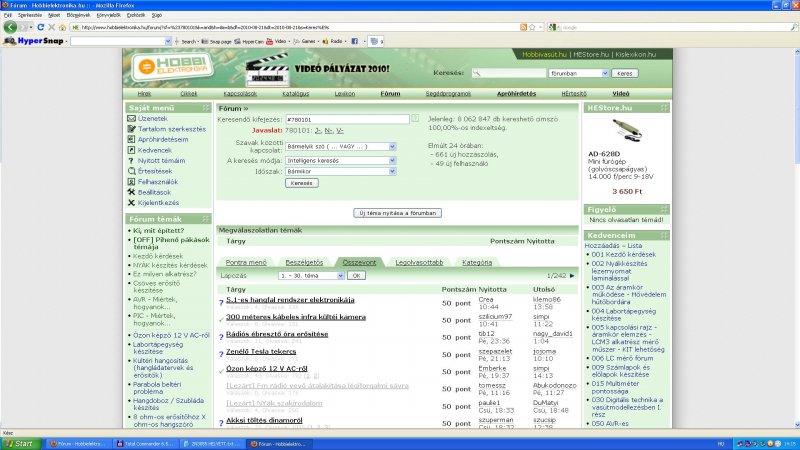Viewport: 800px width, 450px height.
Task: Open '5.1-es hangfal rendszer elektronikája' topic
Action: [290, 300]
